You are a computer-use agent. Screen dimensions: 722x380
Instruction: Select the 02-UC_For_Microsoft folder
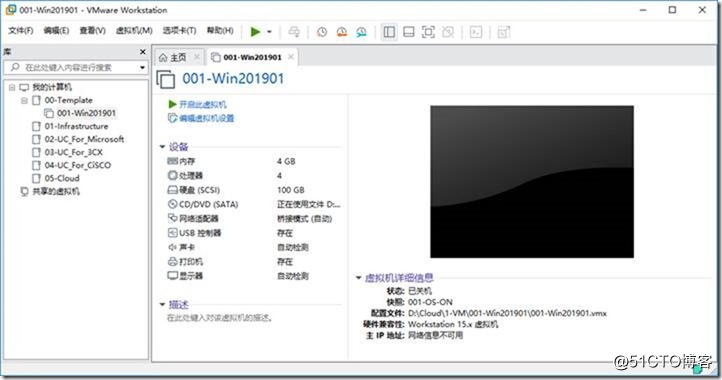pos(84,139)
